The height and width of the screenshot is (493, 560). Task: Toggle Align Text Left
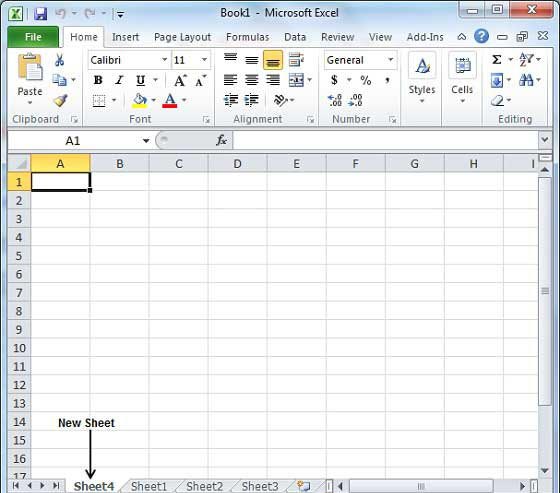tap(230, 80)
